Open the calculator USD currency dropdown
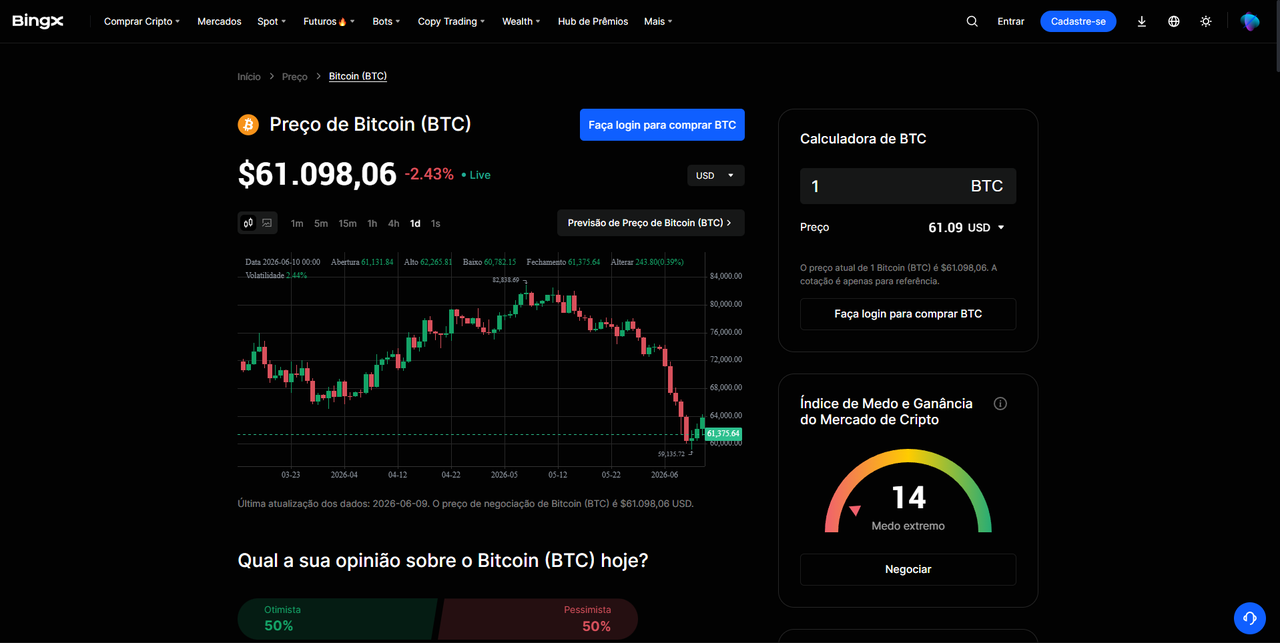 [986, 228]
